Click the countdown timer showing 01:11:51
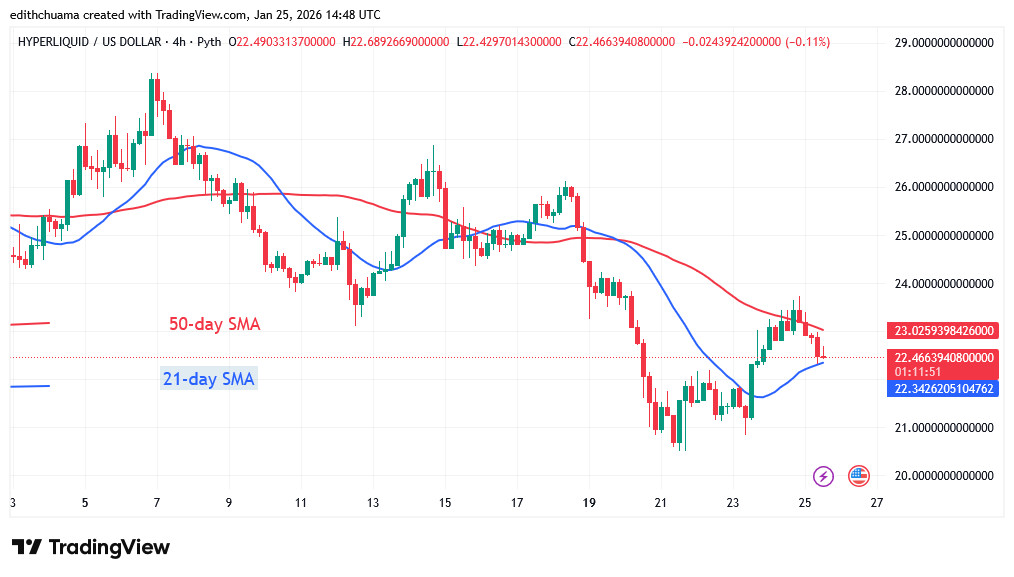Screen dimensions: 1014x577 tap(921, 369)
